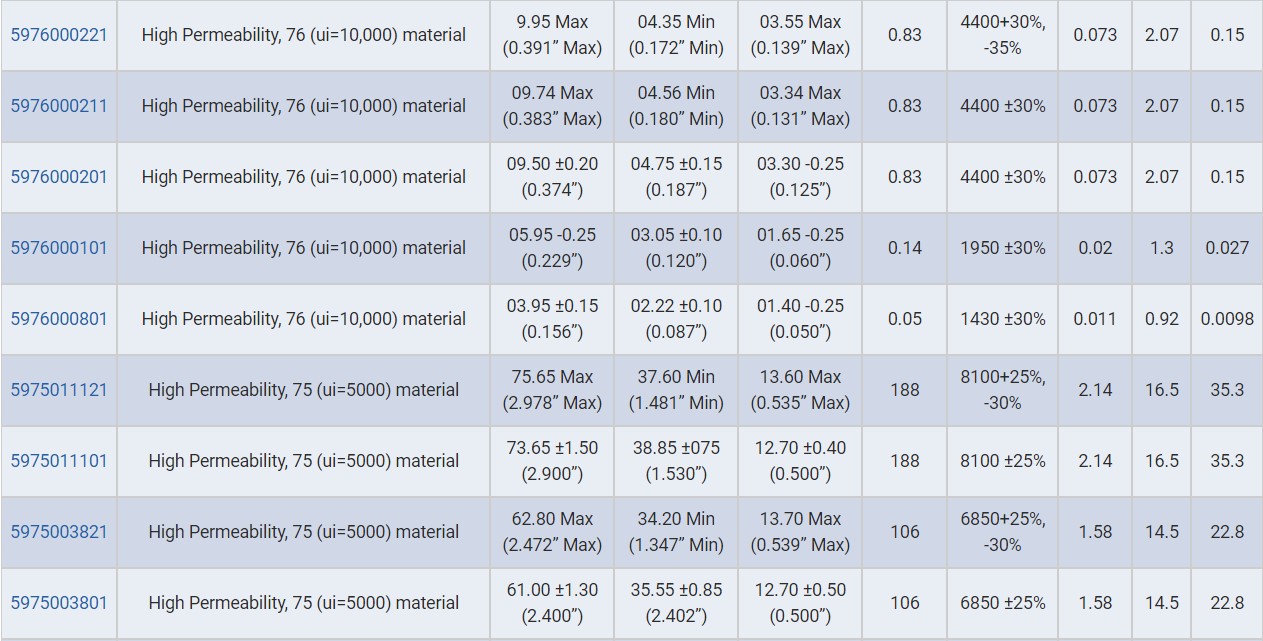Select the 9.95 Max dimension cell
Image resolution: width=1263 pixels, height=641 pixels.
pyautogui.click(x=552, y=35)
